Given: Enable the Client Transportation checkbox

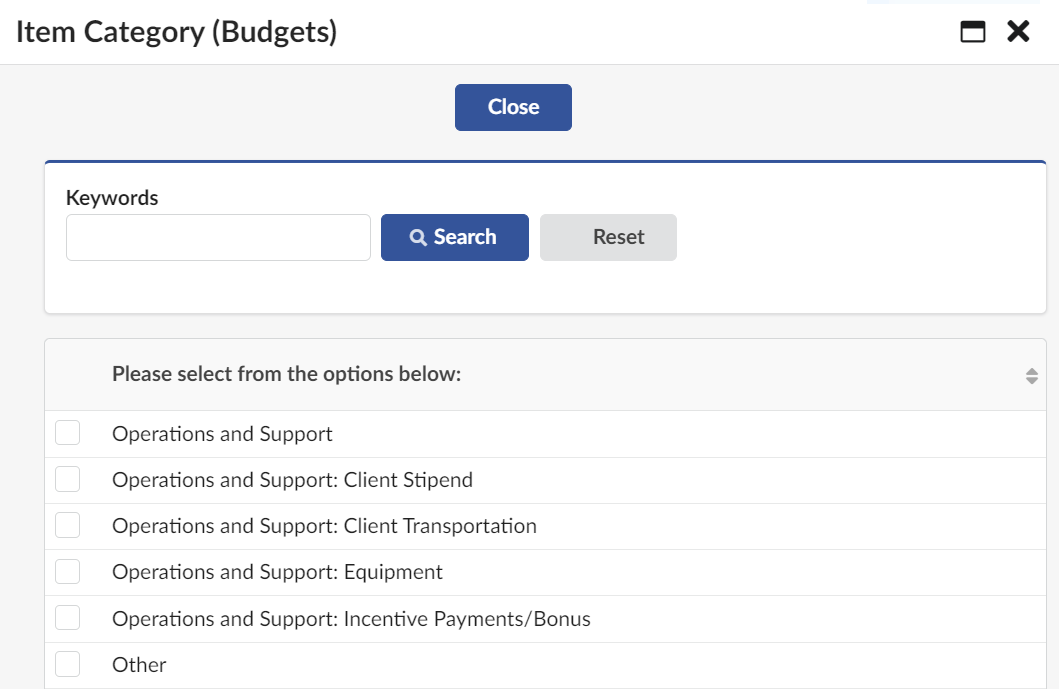Looking at the screenshot, I should (67, 525).
